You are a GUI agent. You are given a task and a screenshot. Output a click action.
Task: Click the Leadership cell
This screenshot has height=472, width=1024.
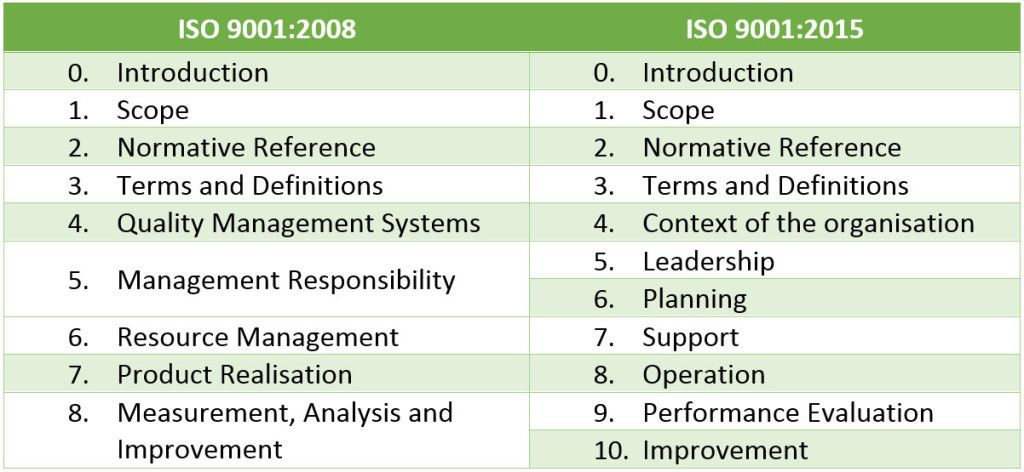click(775, 260)
